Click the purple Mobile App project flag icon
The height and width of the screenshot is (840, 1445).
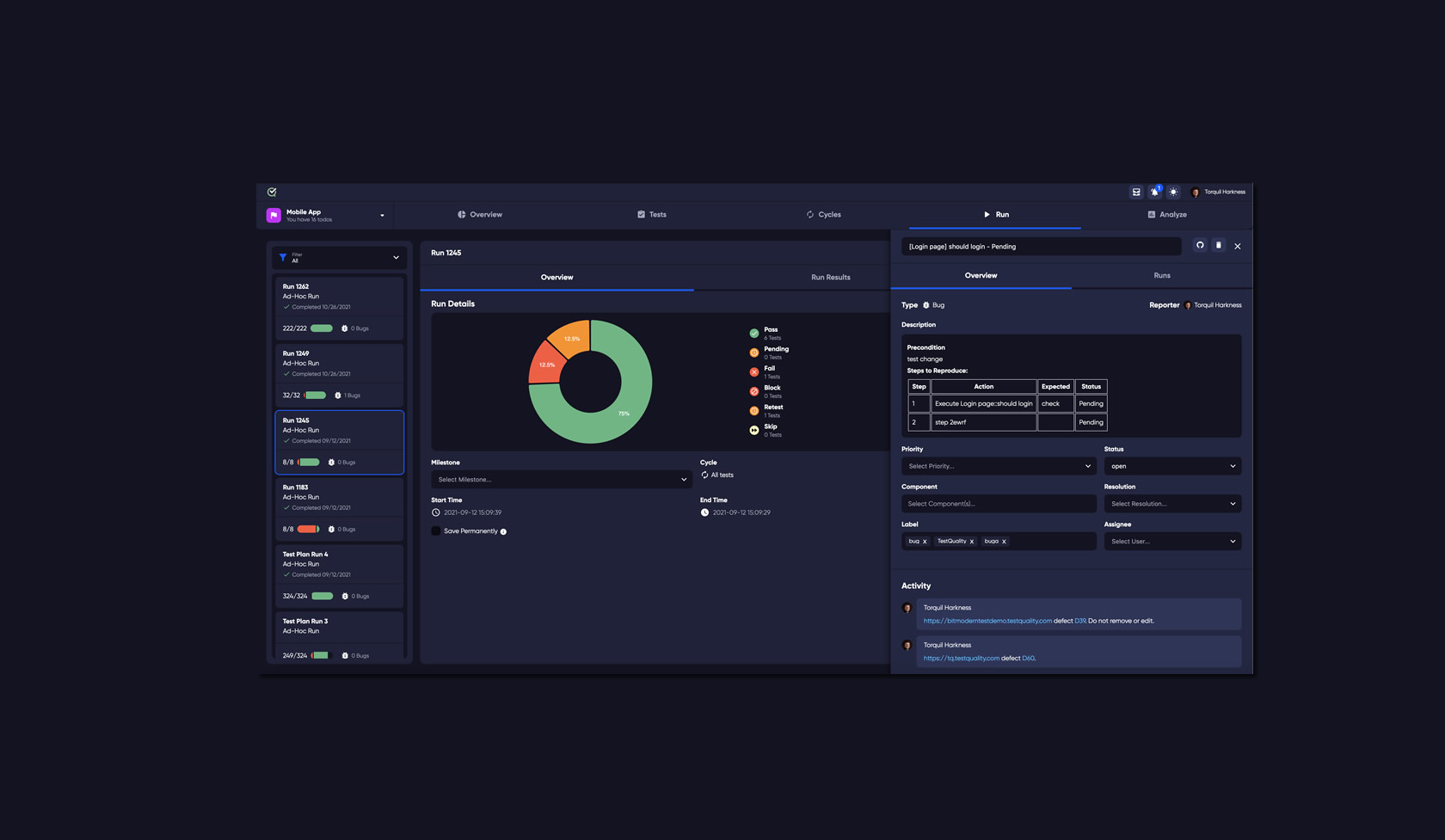(274, 215)
